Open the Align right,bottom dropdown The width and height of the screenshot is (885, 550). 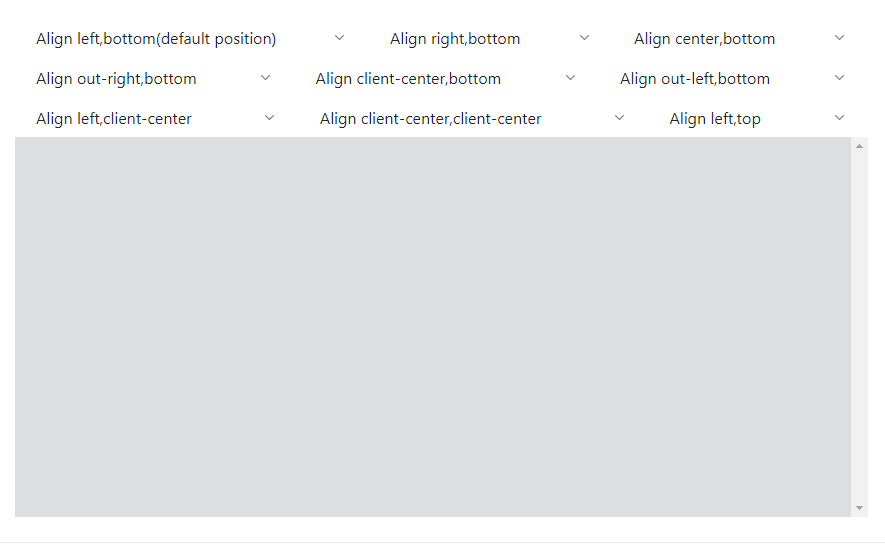click(x=455, y=39)
